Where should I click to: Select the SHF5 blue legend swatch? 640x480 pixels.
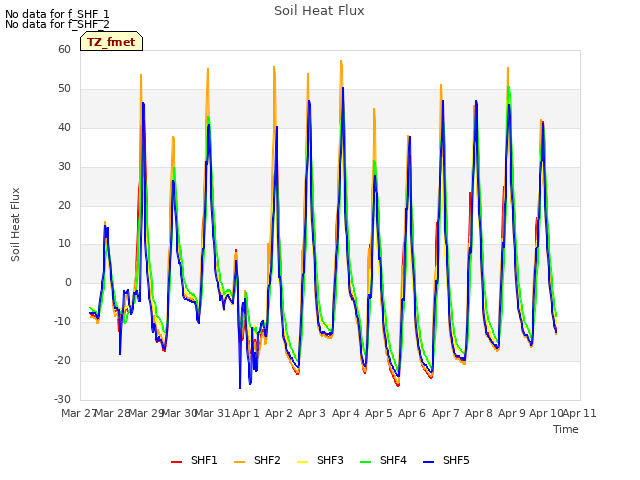pyautogui.click(x=429, y=461)
